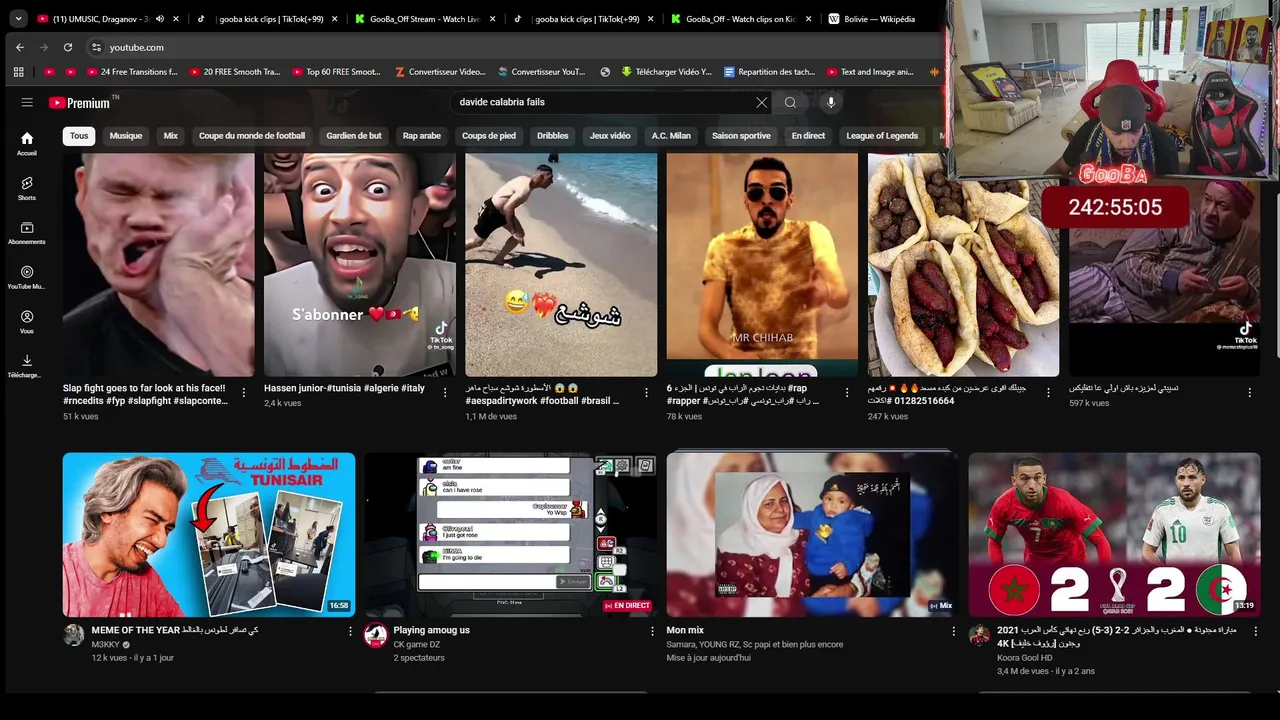Viewport: 1280px width, 720px height.
Task: Open the MR CHIHAB rap short thumbnail
Action: pyautogui.click(x=762, y=264)
